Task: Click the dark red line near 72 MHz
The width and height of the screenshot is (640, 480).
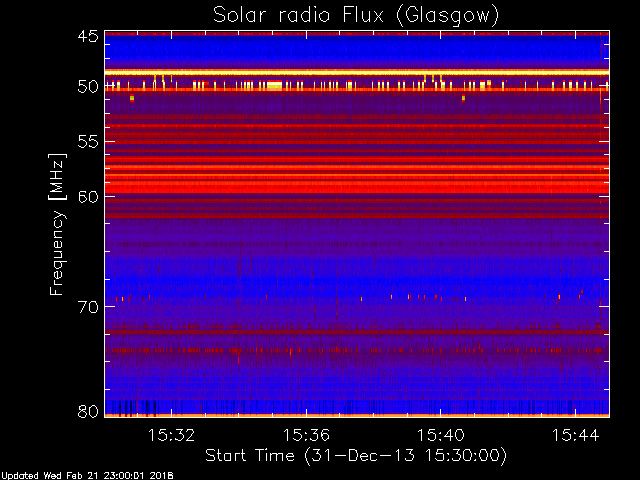Action: 357,332
